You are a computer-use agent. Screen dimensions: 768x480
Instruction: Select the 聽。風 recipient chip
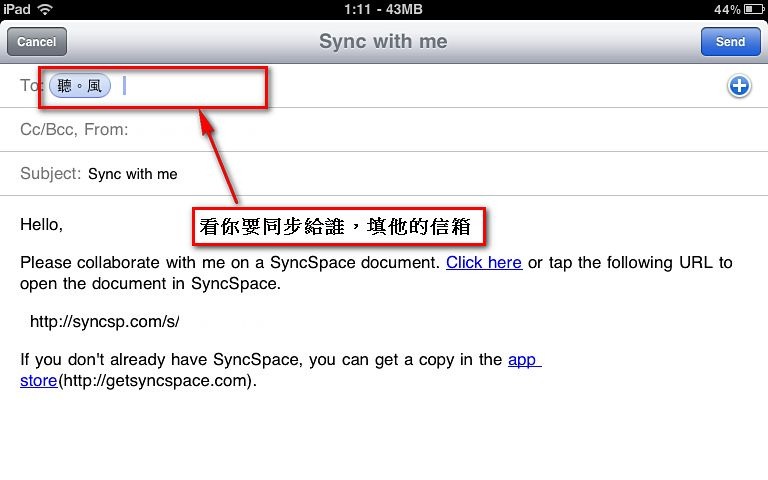[x=80, y=86]
